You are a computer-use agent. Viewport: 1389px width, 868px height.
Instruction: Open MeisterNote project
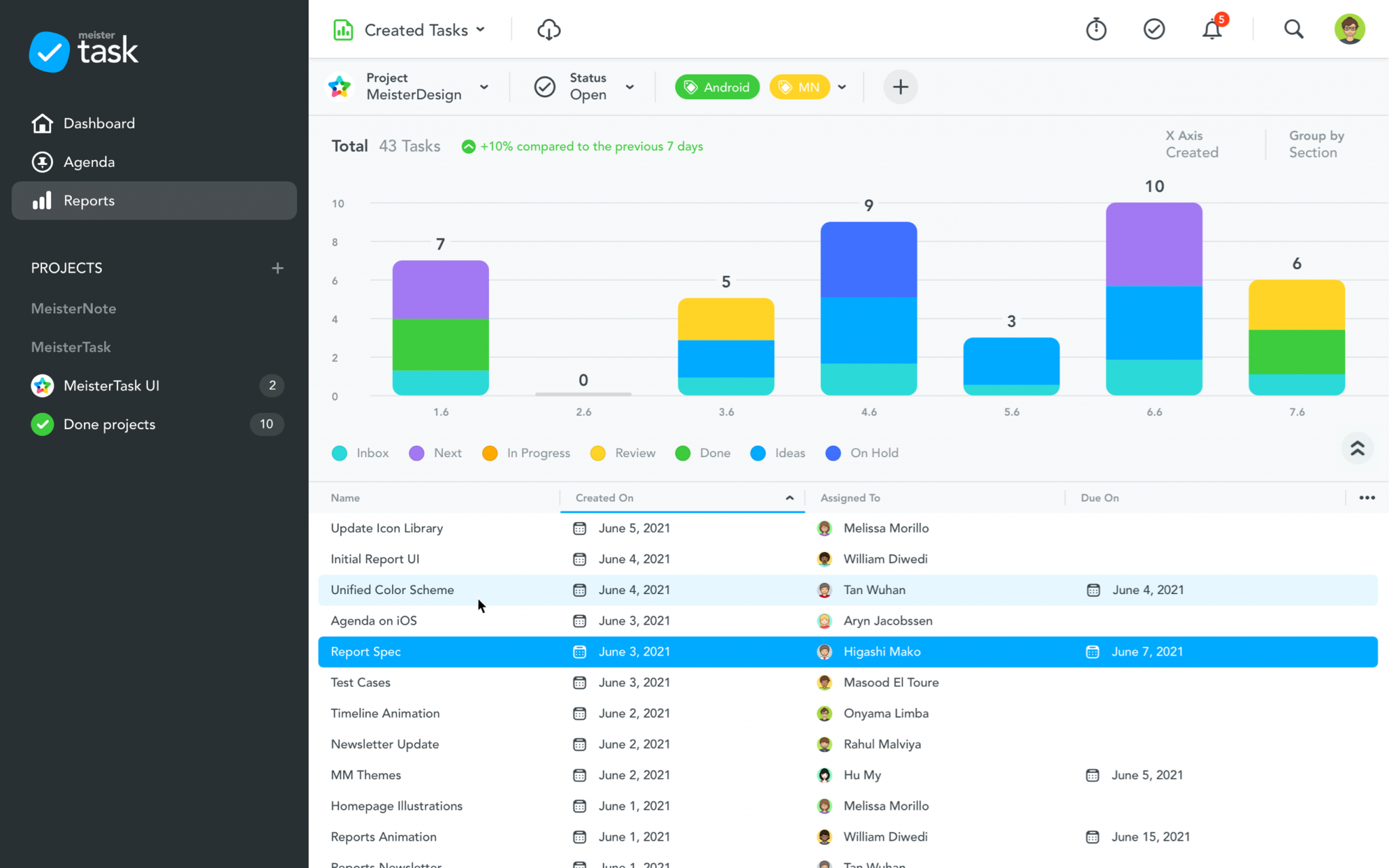click(x=73, y=309)
